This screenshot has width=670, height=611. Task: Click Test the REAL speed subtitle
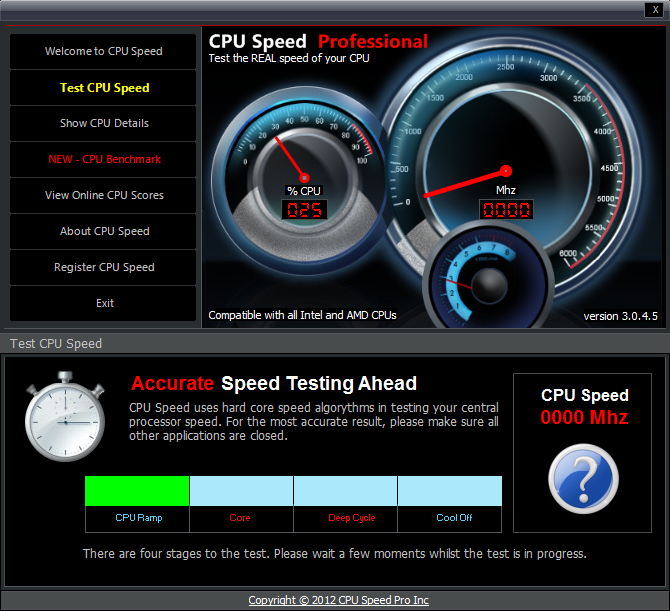289,58
